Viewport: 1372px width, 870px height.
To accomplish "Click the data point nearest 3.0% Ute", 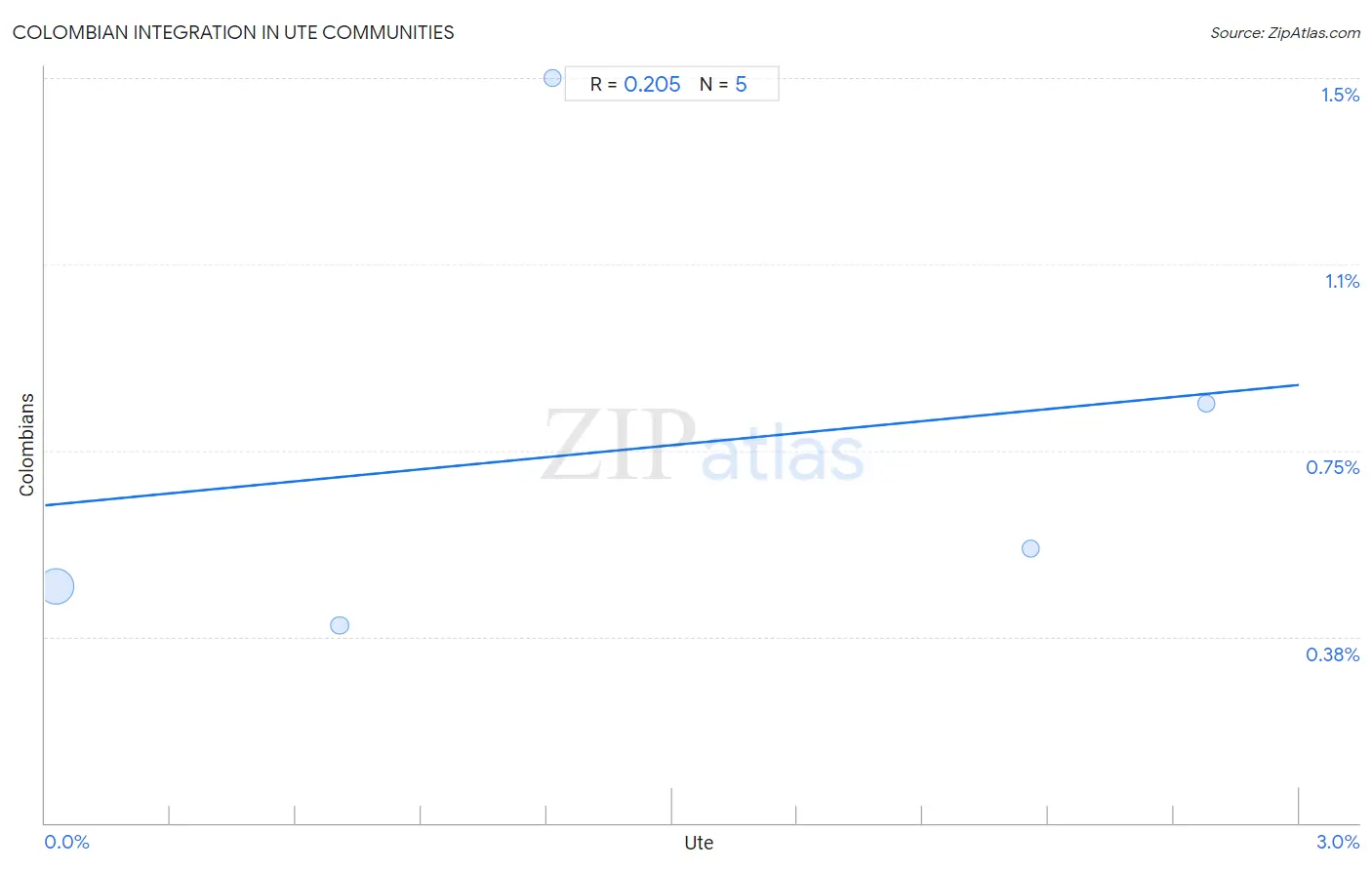I will tap(1206, 404).
